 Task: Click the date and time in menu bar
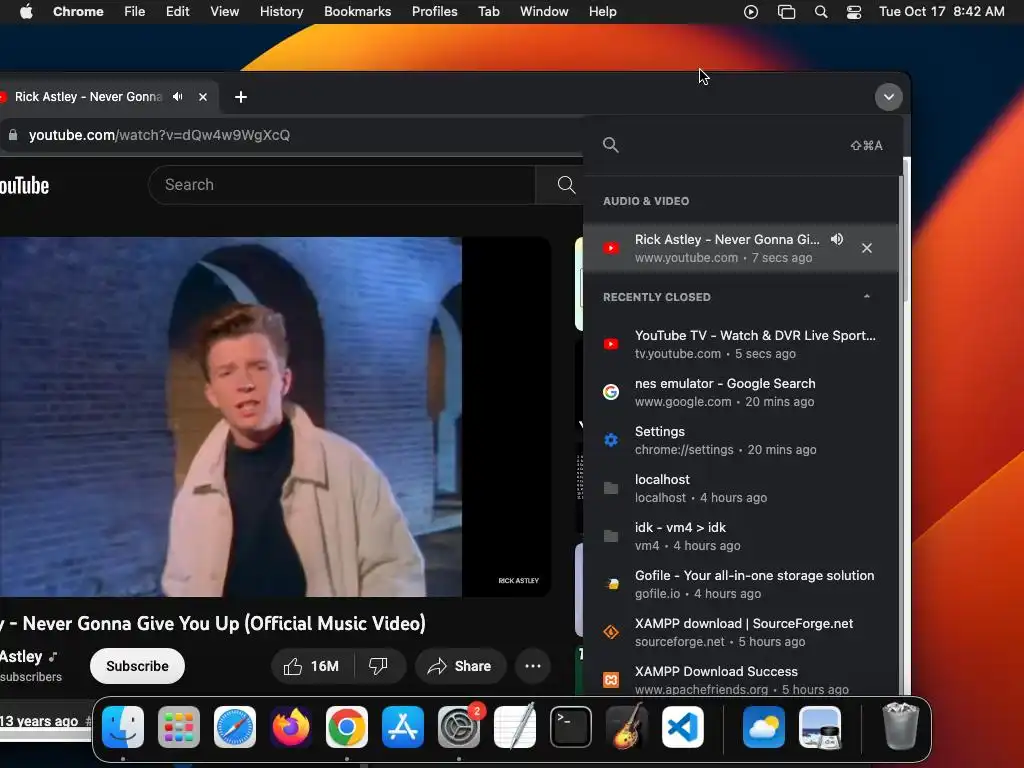pos(942,12)
